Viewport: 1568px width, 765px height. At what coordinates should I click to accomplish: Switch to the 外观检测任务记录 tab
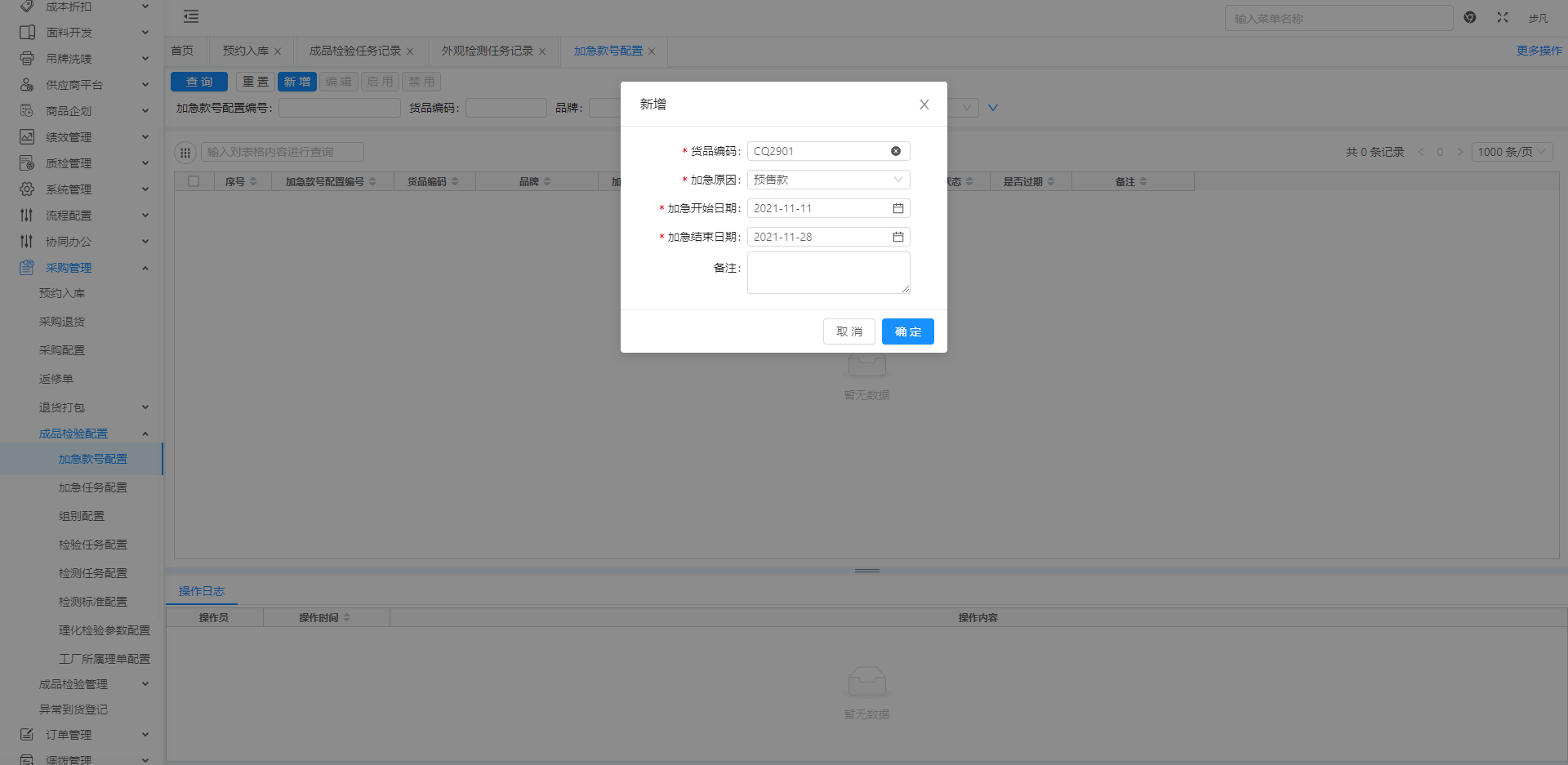(487, 51)
